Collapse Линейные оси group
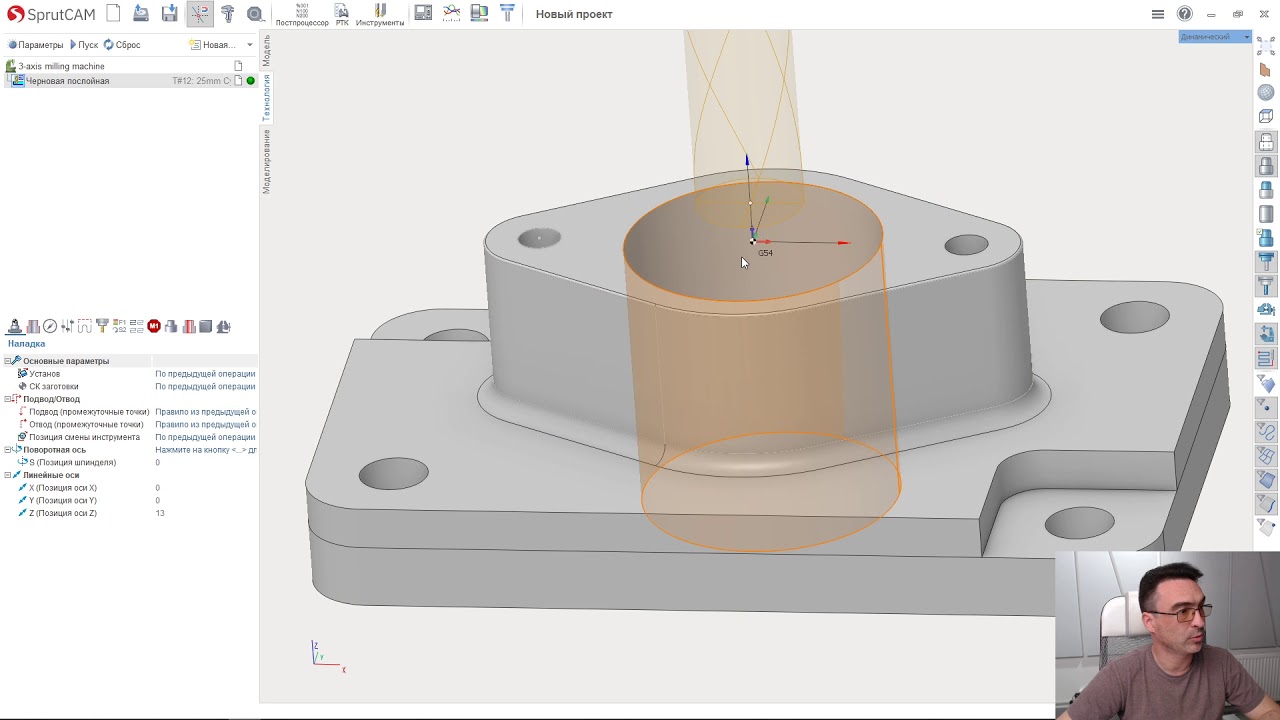Image resolution: width=1280 pixels, height=720 pixels. 8,475
